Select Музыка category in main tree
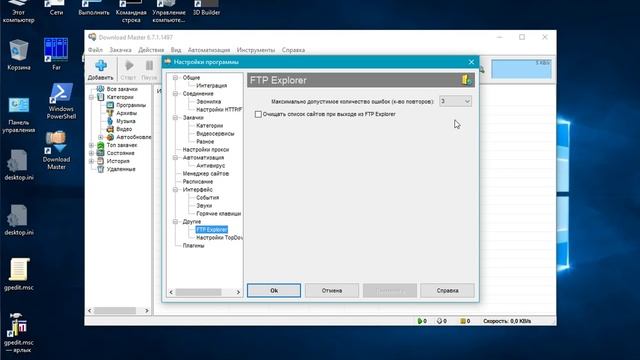Screen dimensions: 640x360 (x=126, y=121)
